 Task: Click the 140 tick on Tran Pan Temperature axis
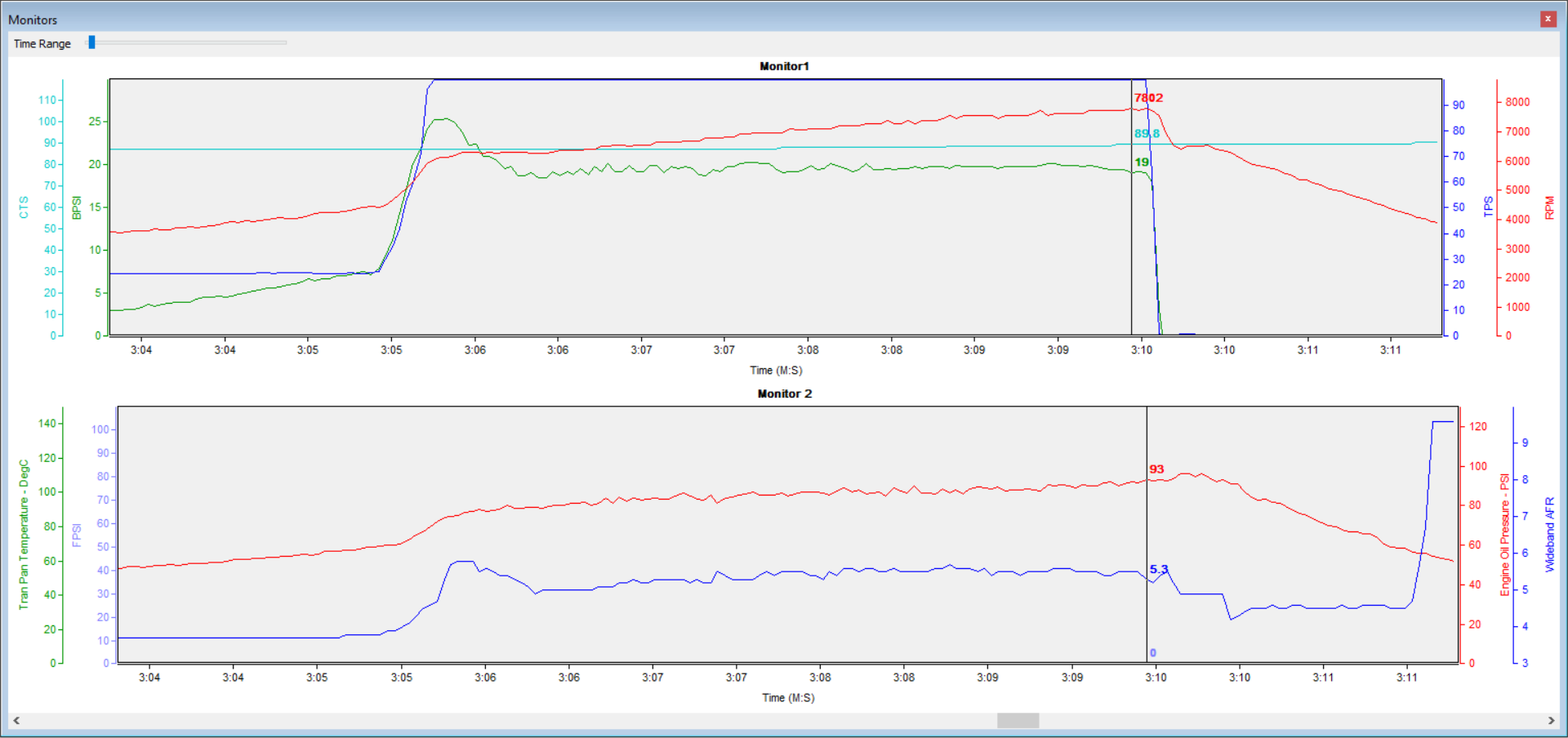(47, 424)
